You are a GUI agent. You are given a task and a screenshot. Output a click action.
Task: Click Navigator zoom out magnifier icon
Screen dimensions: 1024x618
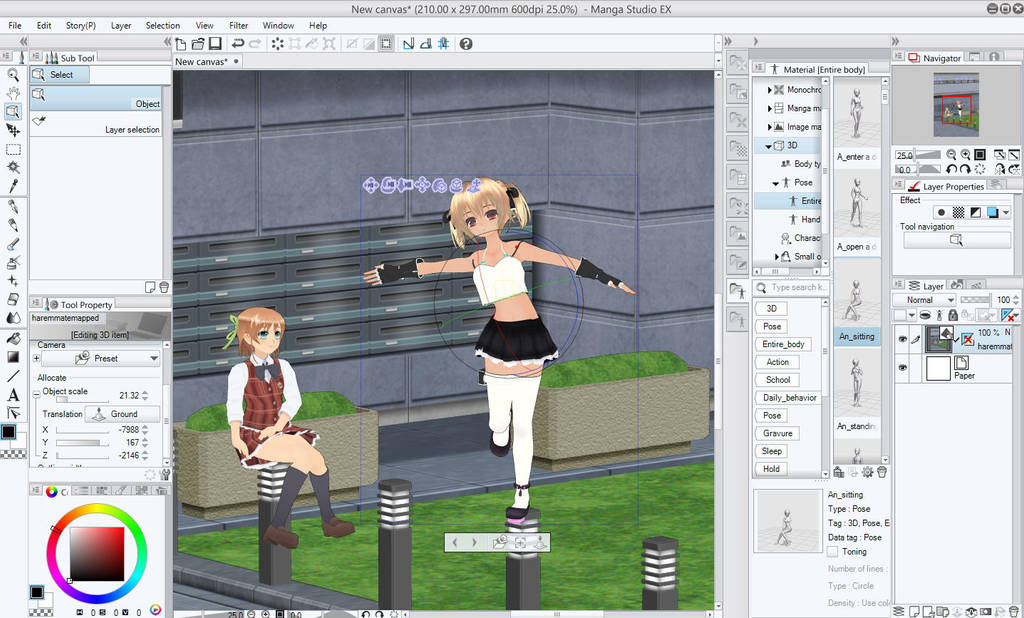951,155
